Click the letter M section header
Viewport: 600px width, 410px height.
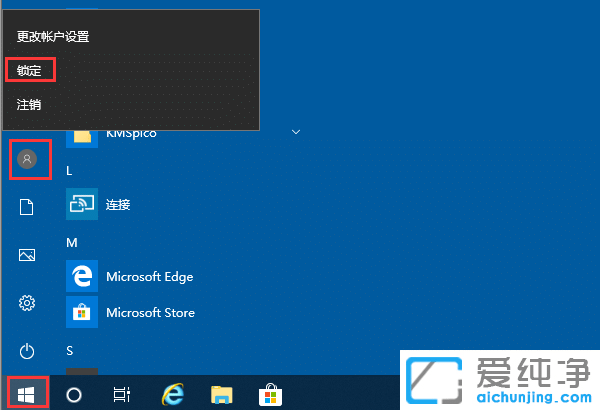(72, 243)
